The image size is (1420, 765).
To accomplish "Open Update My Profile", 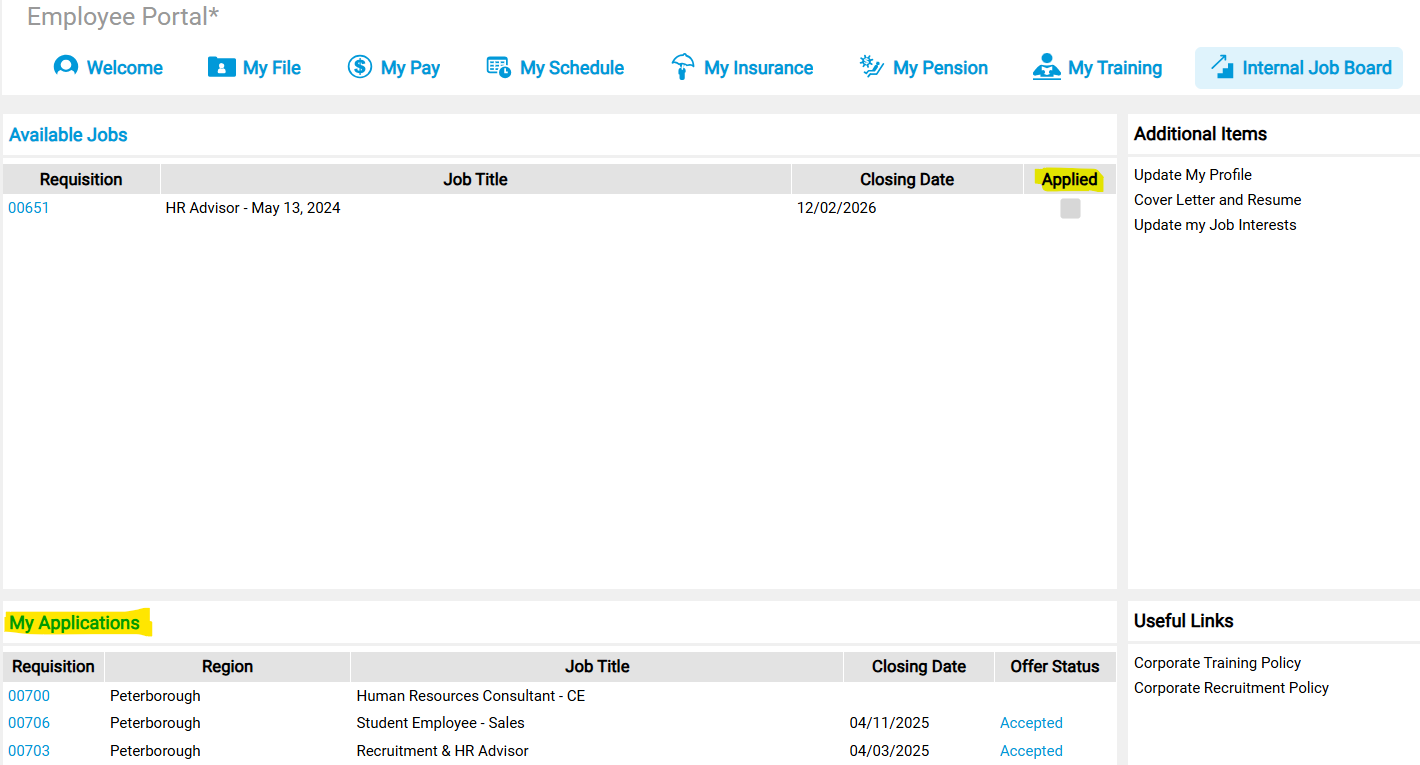I will tap(1192, 175).
